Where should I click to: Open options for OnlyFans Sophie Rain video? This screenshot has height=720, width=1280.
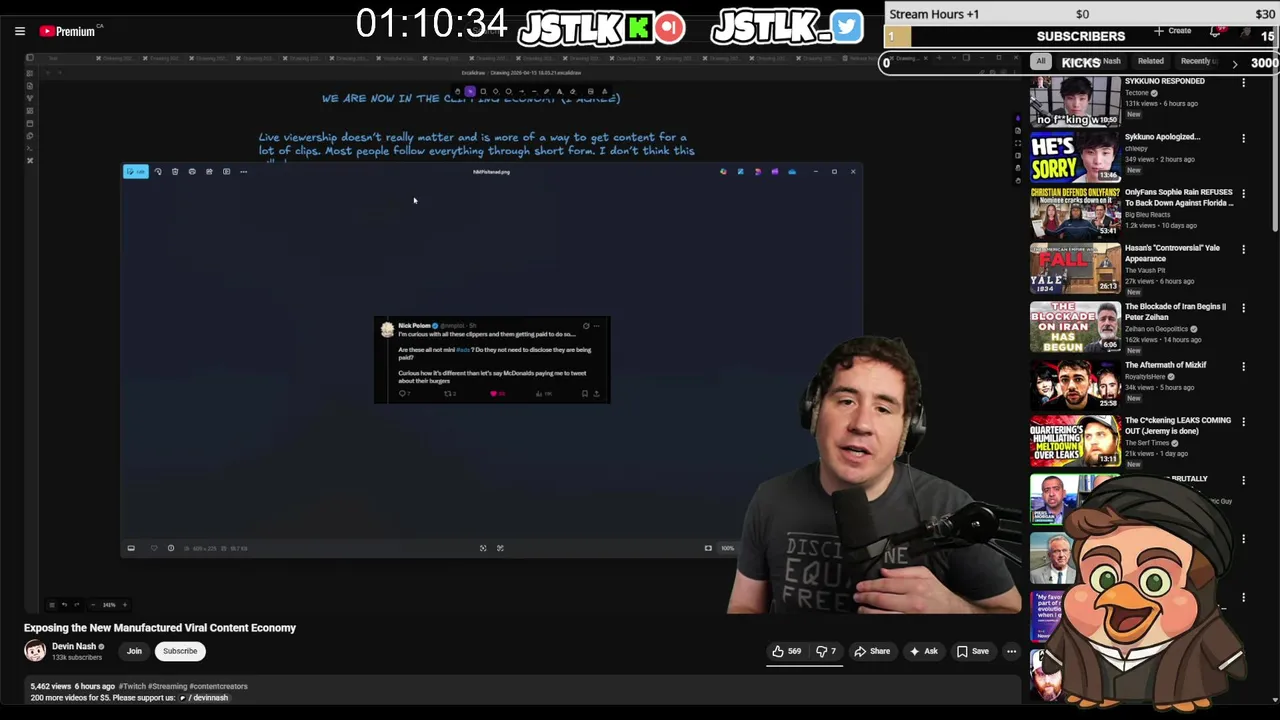click(x=1244, y=194)
